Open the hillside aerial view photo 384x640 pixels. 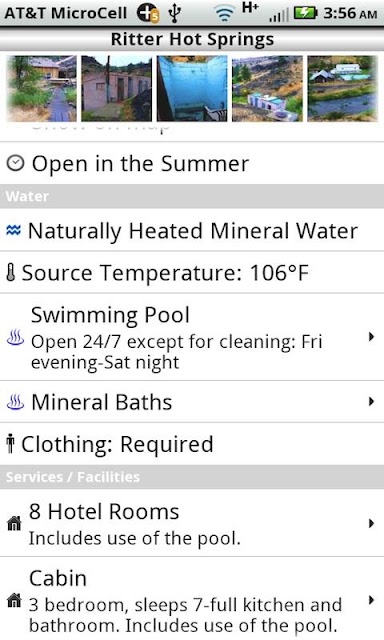(267, 89)
